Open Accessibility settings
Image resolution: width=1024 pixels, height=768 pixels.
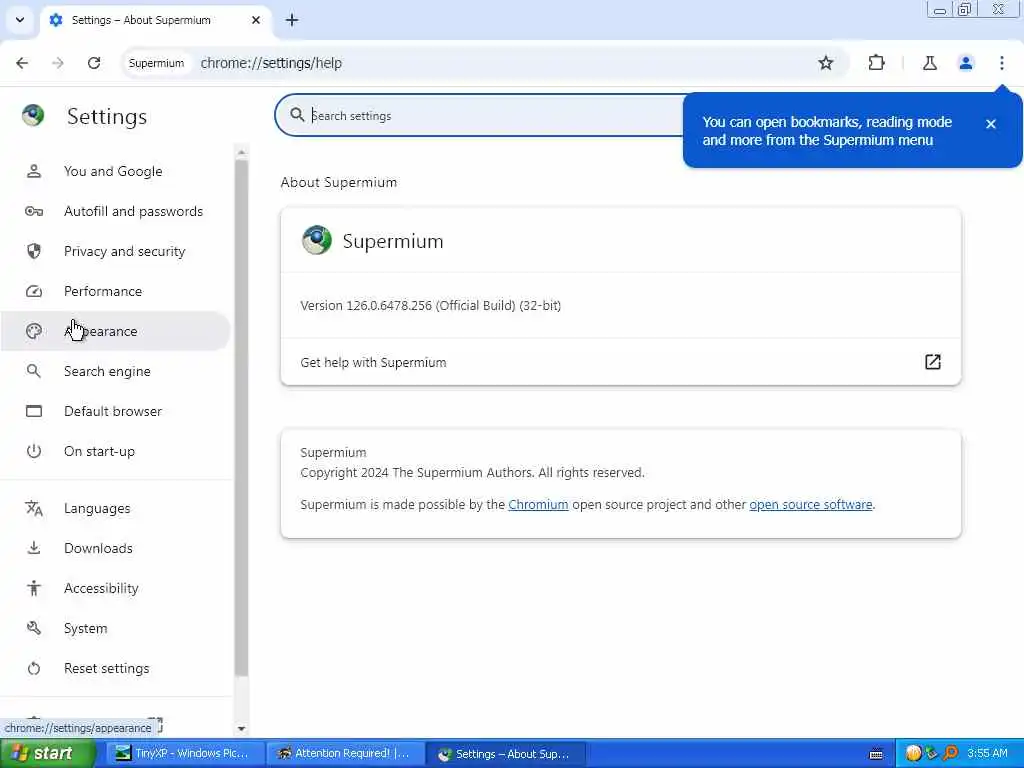[x=115, y=588]
